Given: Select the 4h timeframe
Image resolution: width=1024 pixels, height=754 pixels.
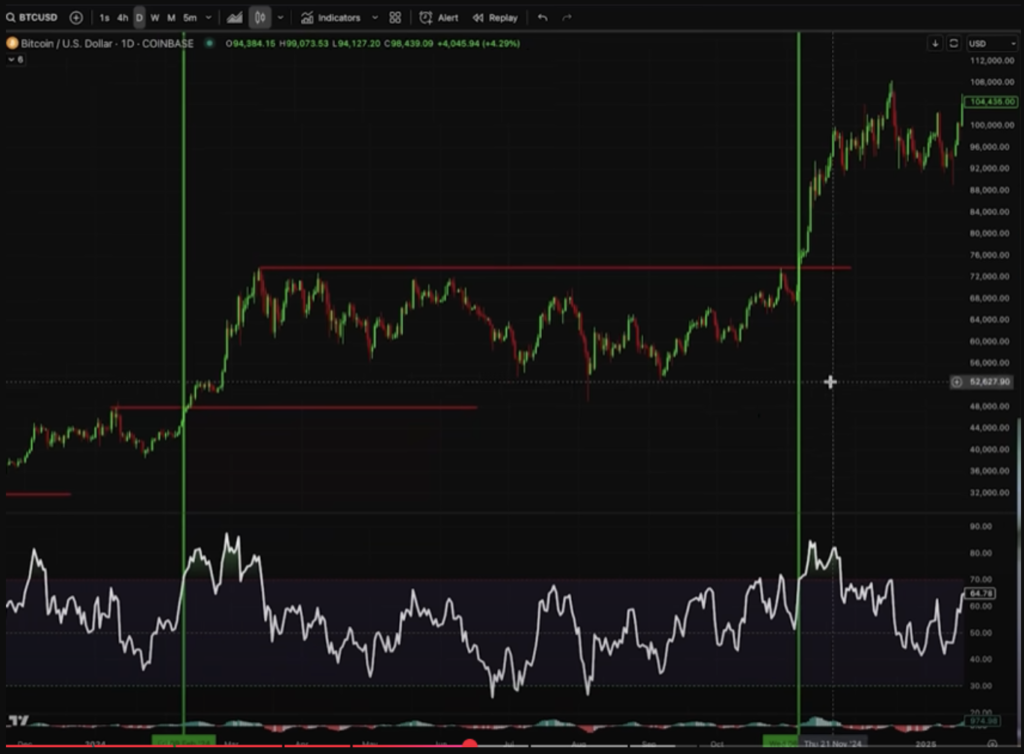Looking at the screenshot, I should click(x=122, y=18).
